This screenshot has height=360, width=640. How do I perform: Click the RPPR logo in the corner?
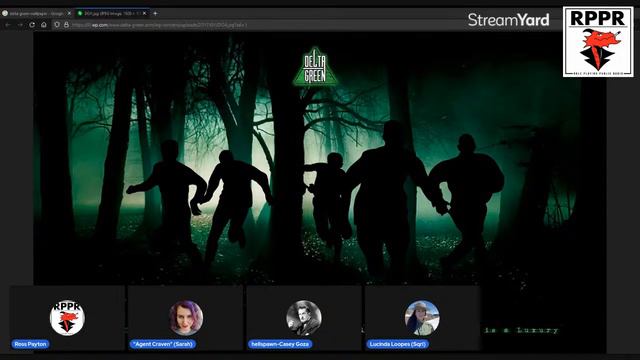click(598, 42)
